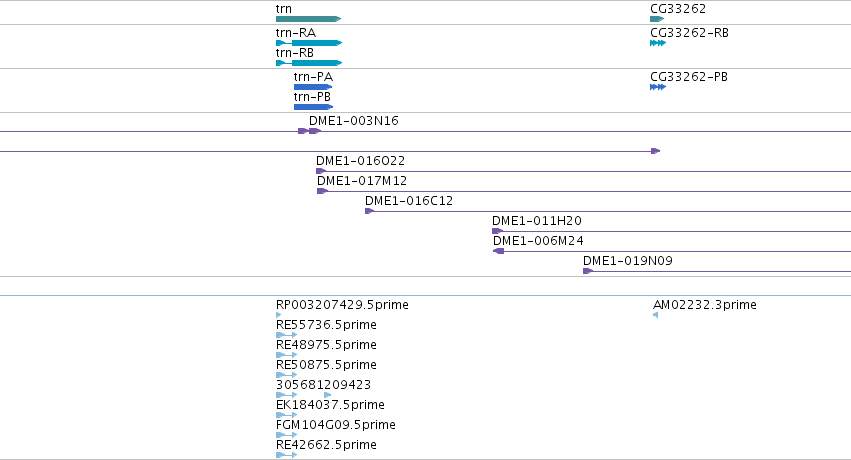
Task: Click the DME1-016O22 clone start arrow
Action: 321,171
